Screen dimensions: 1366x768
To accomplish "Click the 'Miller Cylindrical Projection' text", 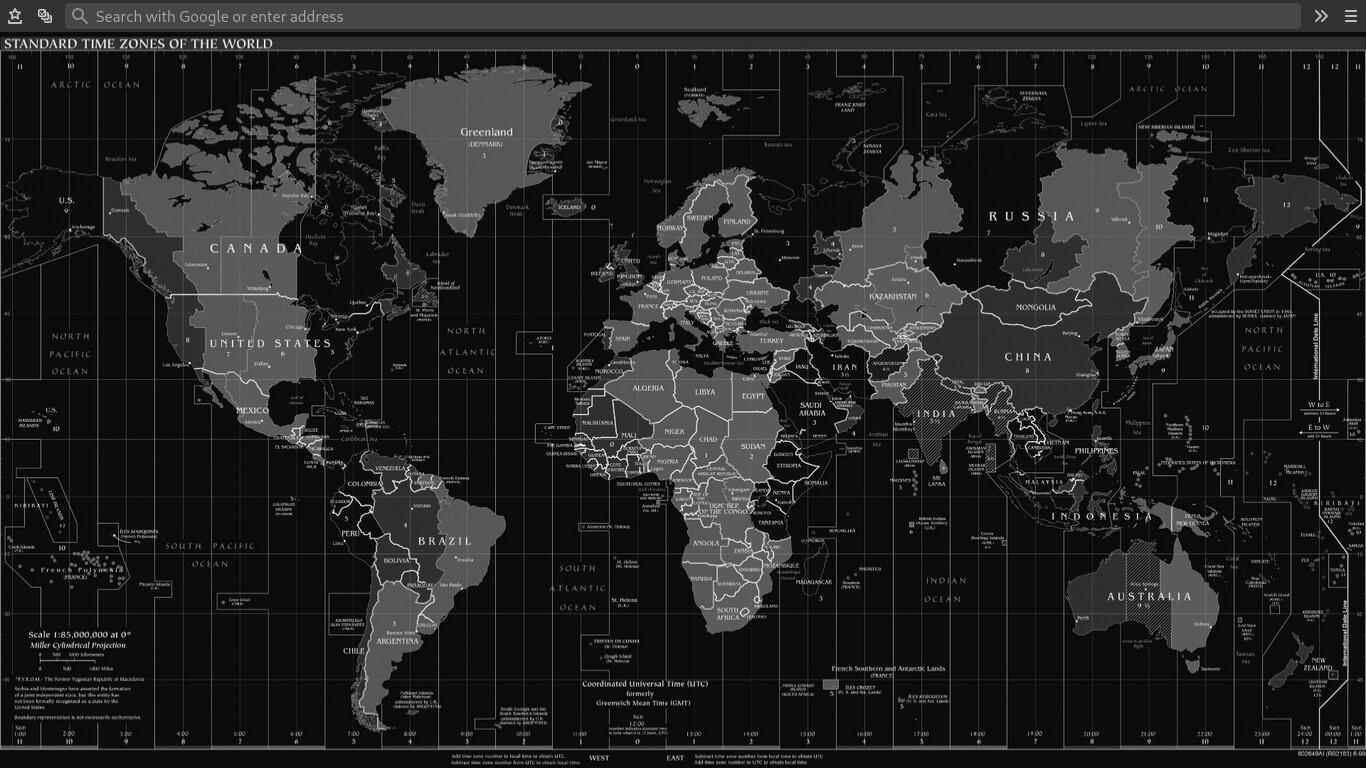I will coord(78,646).
